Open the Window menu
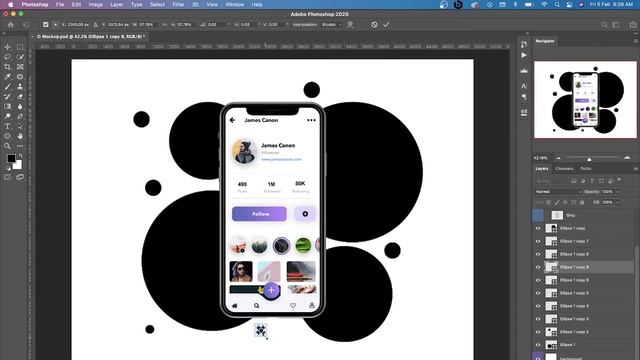 pos(234,4)
